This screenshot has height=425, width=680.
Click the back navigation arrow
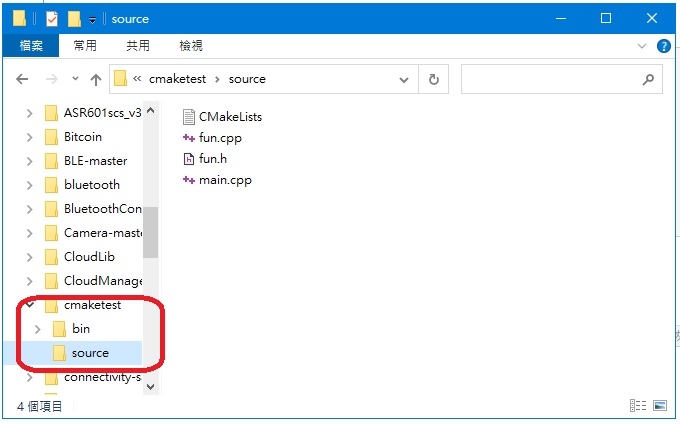(x=21, y=79)
